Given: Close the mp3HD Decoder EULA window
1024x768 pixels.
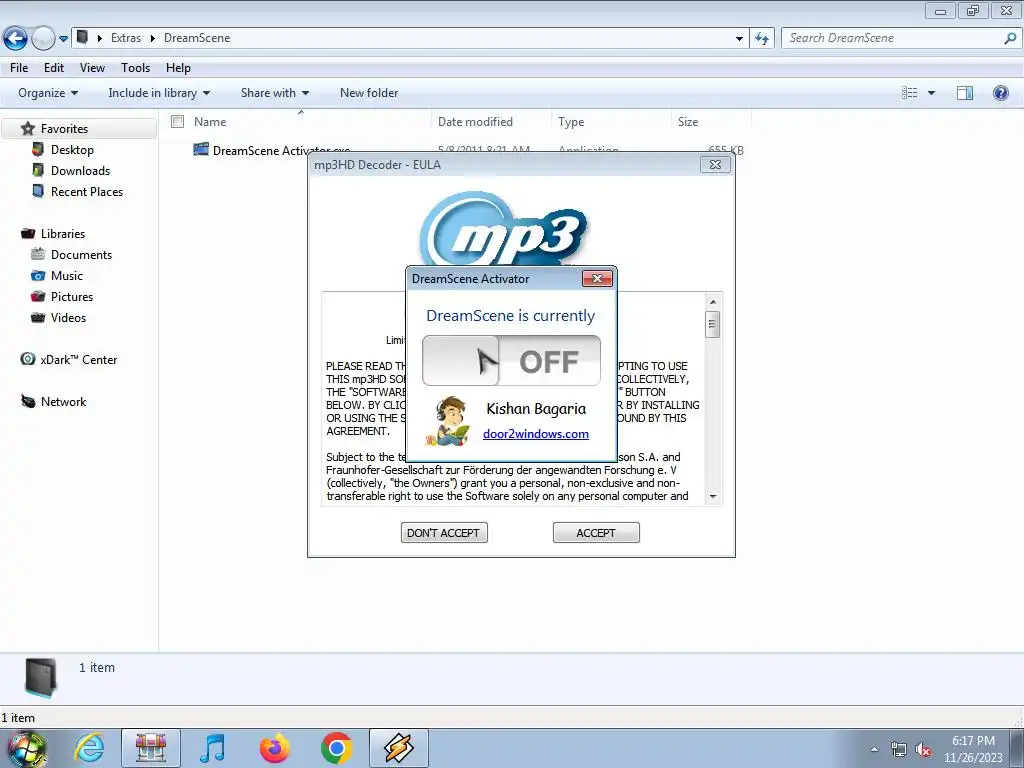Looking at the screenshot, I should 715,165.
